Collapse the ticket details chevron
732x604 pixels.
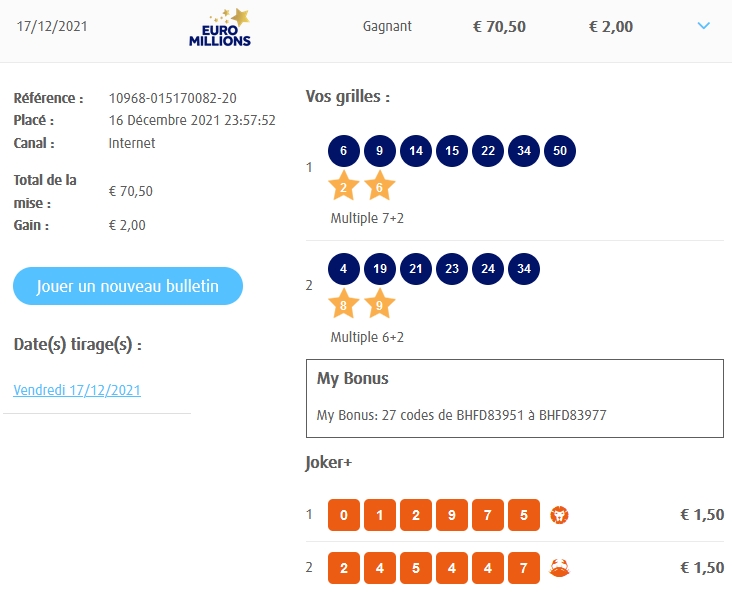[703, 26]
